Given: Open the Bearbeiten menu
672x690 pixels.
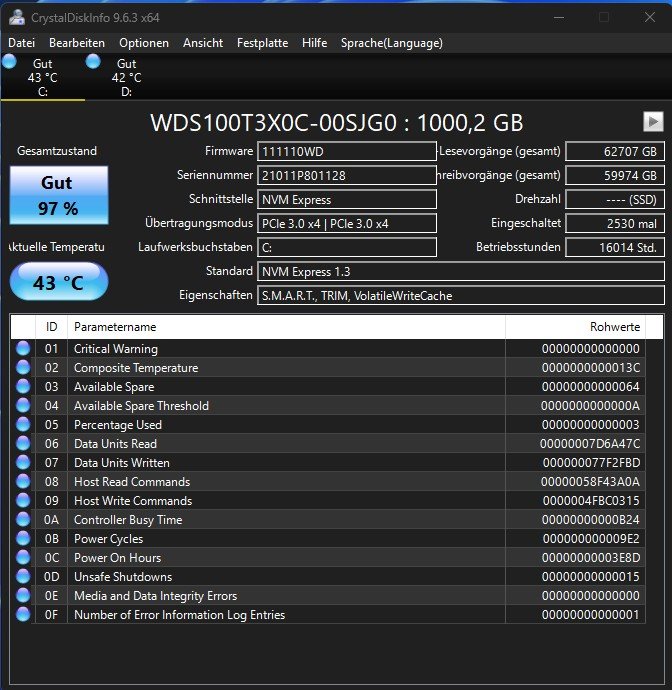Looking at the screenshot, I should click(x=77, y=43).
